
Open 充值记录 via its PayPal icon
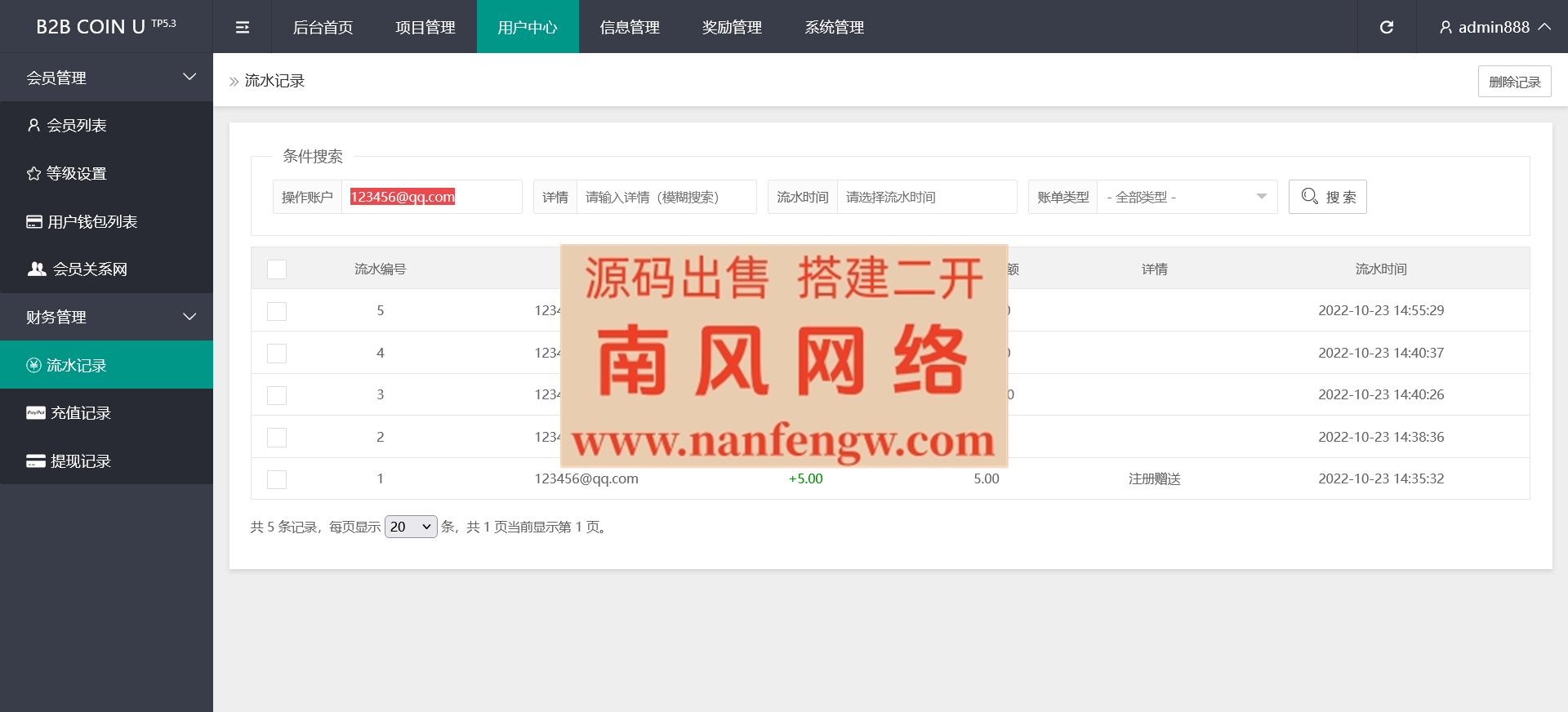[x=35, y=412]
